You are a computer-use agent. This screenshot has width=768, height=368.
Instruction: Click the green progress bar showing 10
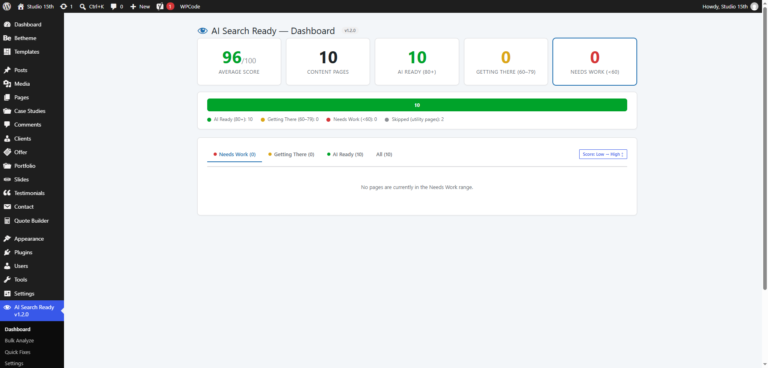[417, 105]
